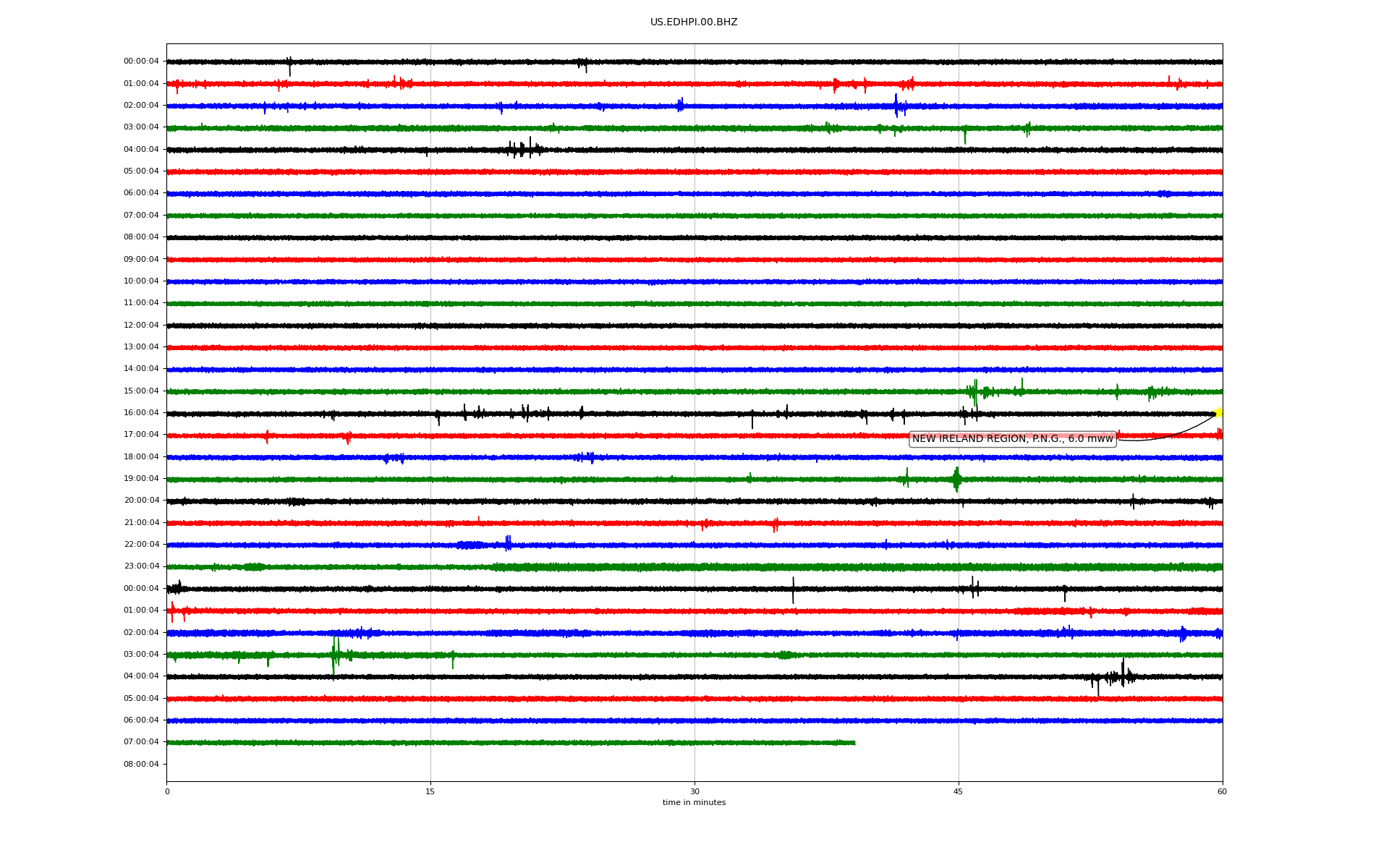1389x868 pixels.
Task: Click the 09:00:04 row label
Action: [141, 260]
